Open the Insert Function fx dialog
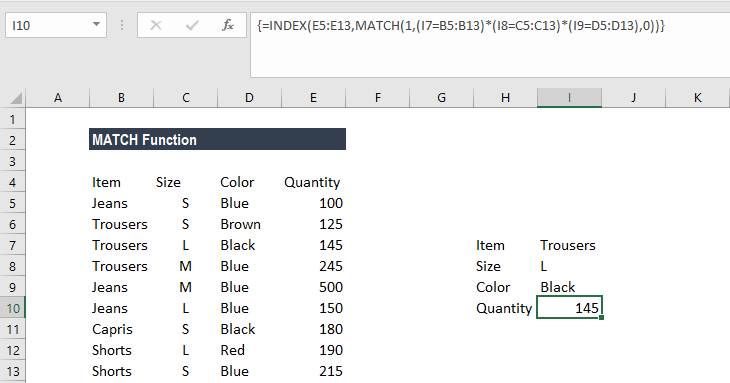730x383 pixels. [228, 25]
